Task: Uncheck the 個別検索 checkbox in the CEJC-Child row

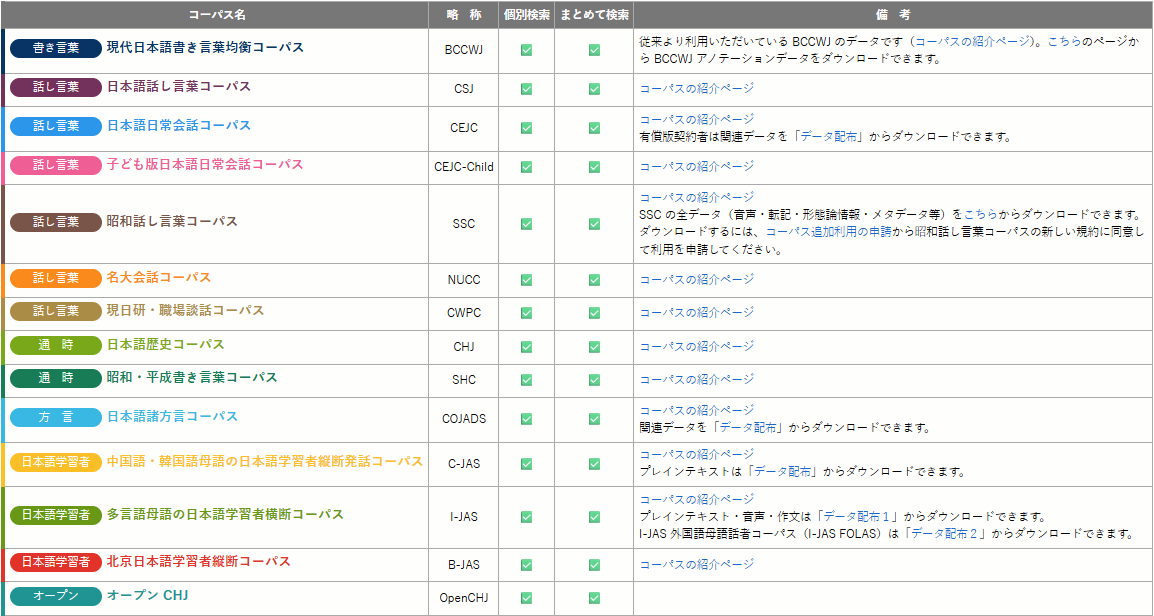Action: tap(526, 167)
